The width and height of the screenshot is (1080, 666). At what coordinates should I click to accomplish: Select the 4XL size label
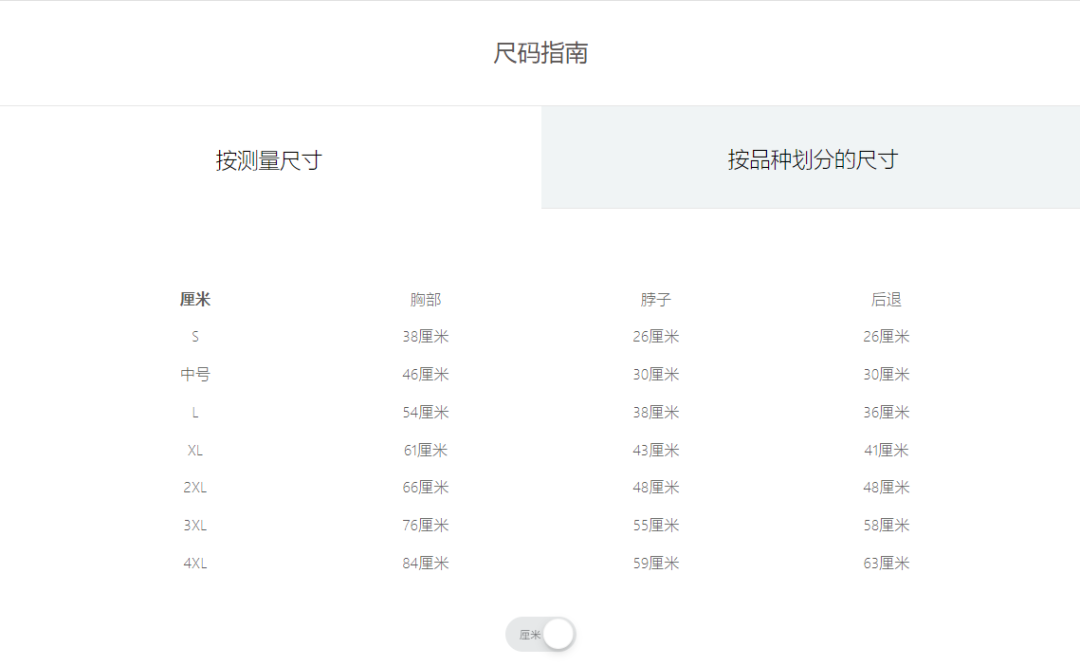(195, 563)
